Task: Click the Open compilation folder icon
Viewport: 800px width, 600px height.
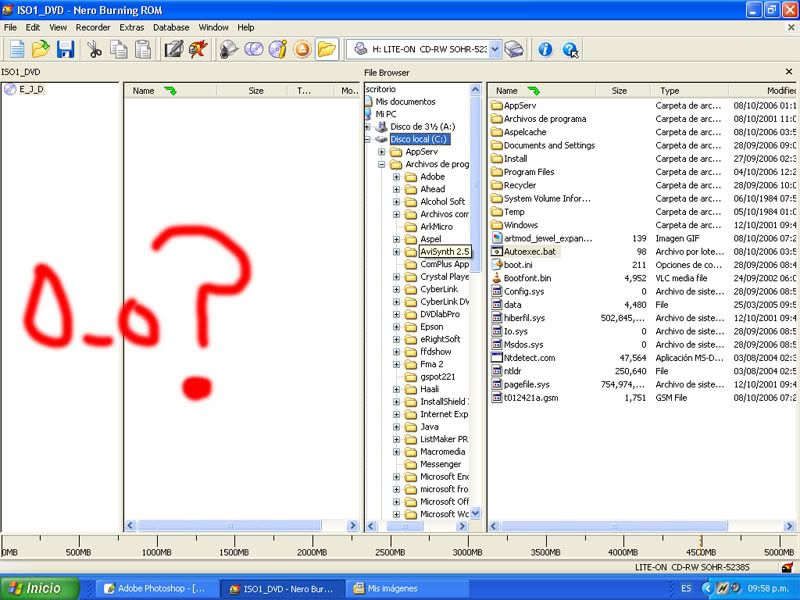Action: pos(41,49)
